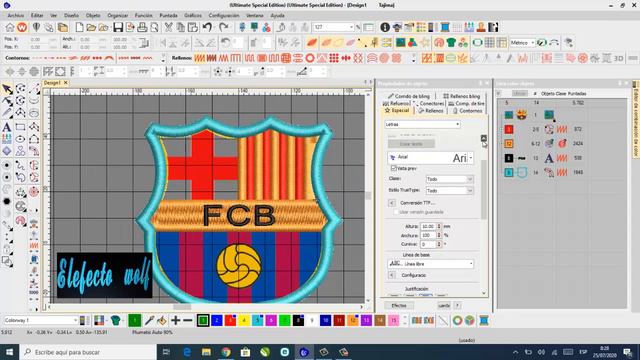
Task: Click the eyedropper icon in the color toolbar
Action: coord(149,320)
